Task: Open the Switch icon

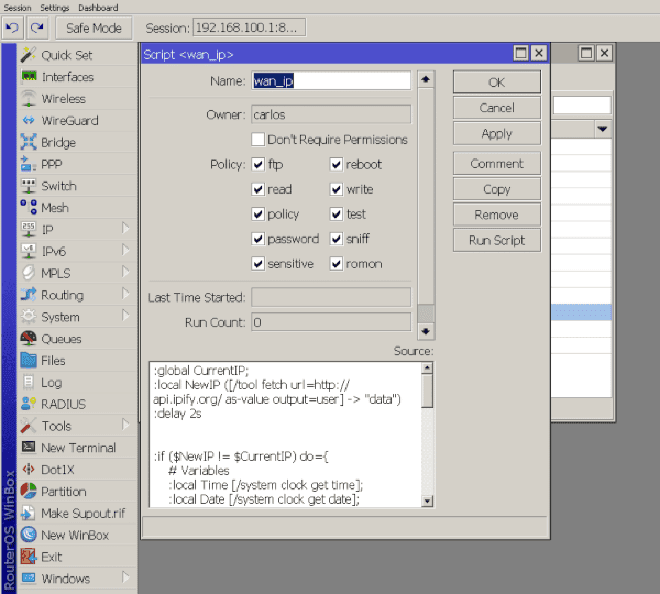Action: tap(29, 186)
